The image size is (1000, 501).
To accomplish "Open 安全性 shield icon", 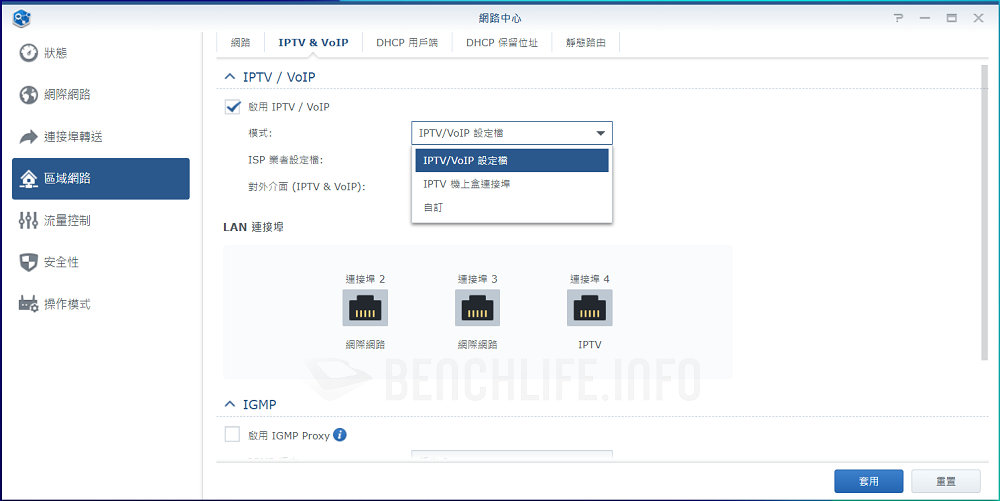I will pos(29,262).
